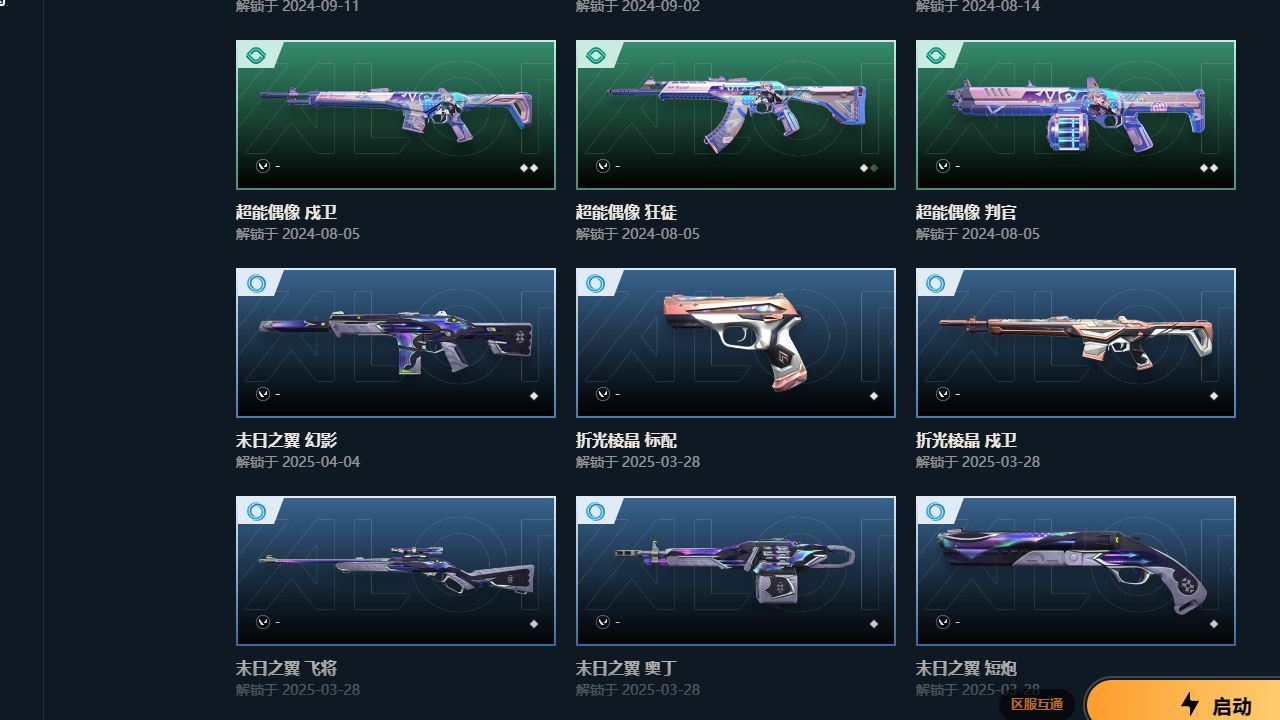Click the 末日之翼 飞将 skin name

tap(286, 668)
